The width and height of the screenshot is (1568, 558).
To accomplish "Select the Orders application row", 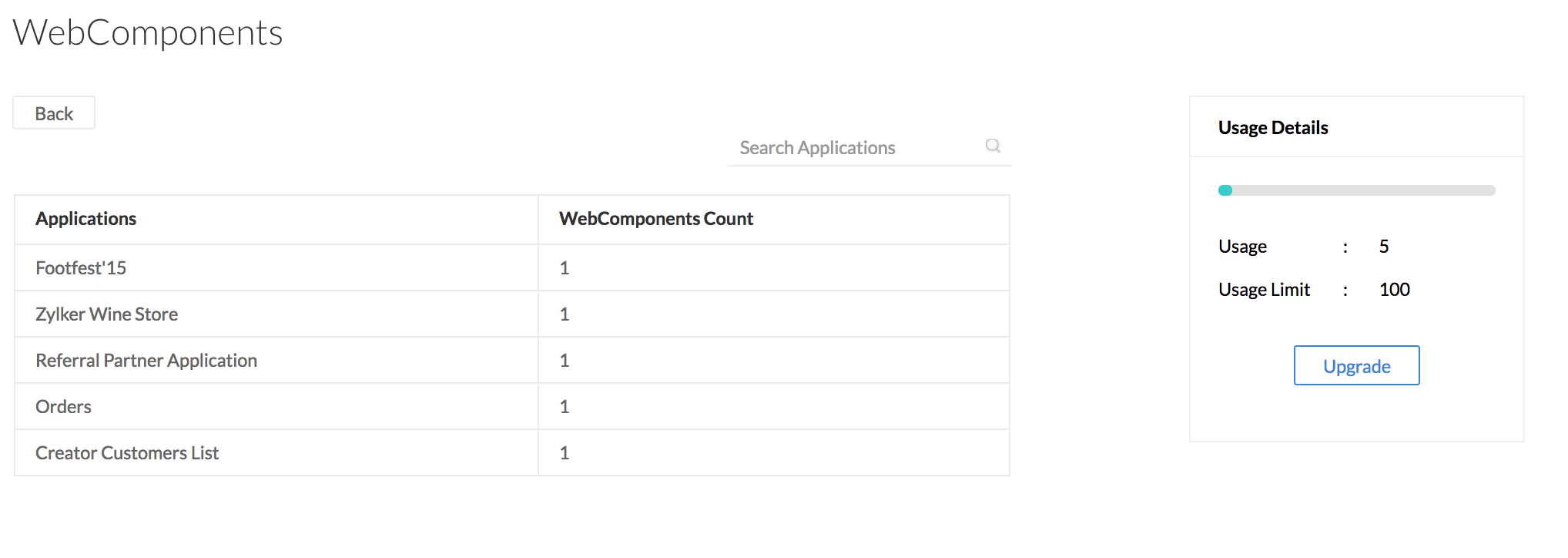I will pos(63,407).
